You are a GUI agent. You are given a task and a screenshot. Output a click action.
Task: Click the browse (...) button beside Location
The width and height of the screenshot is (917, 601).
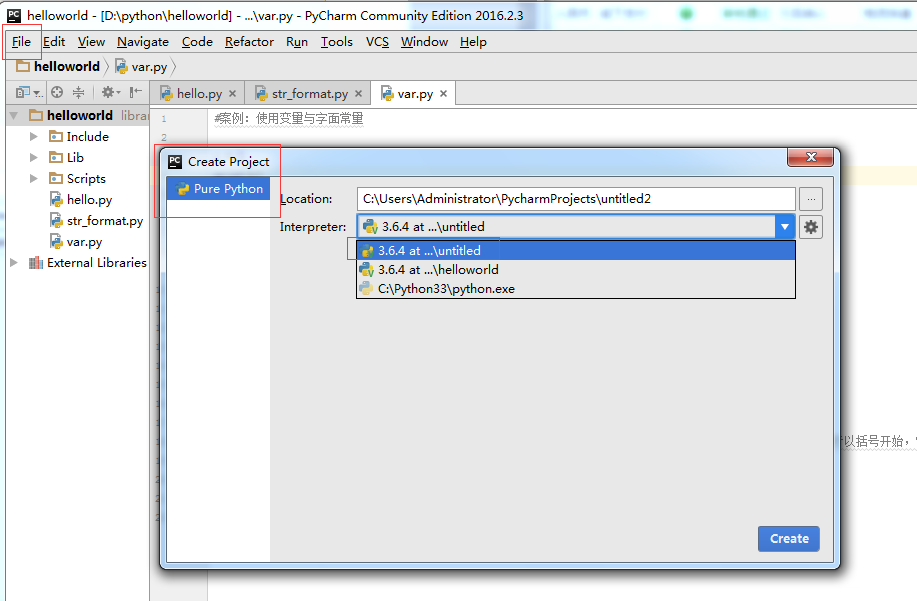pyautogui.click(x=811, y=199)
